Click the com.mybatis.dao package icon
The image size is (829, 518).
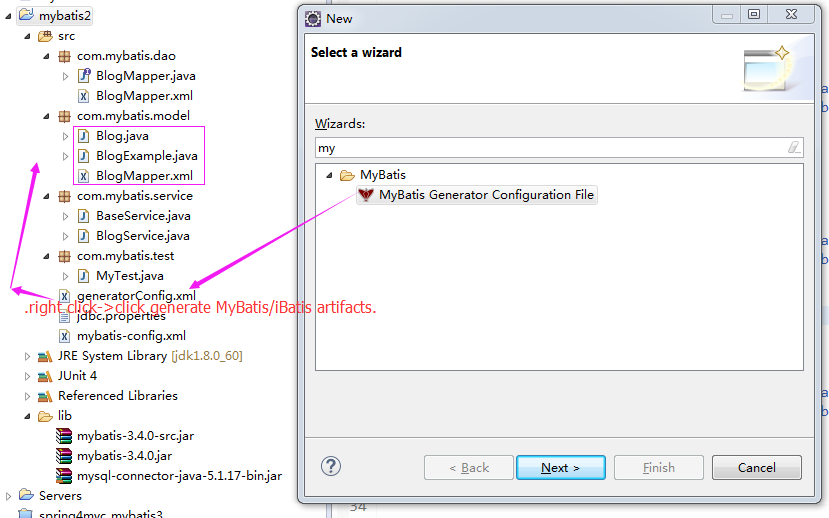point(65,56)
